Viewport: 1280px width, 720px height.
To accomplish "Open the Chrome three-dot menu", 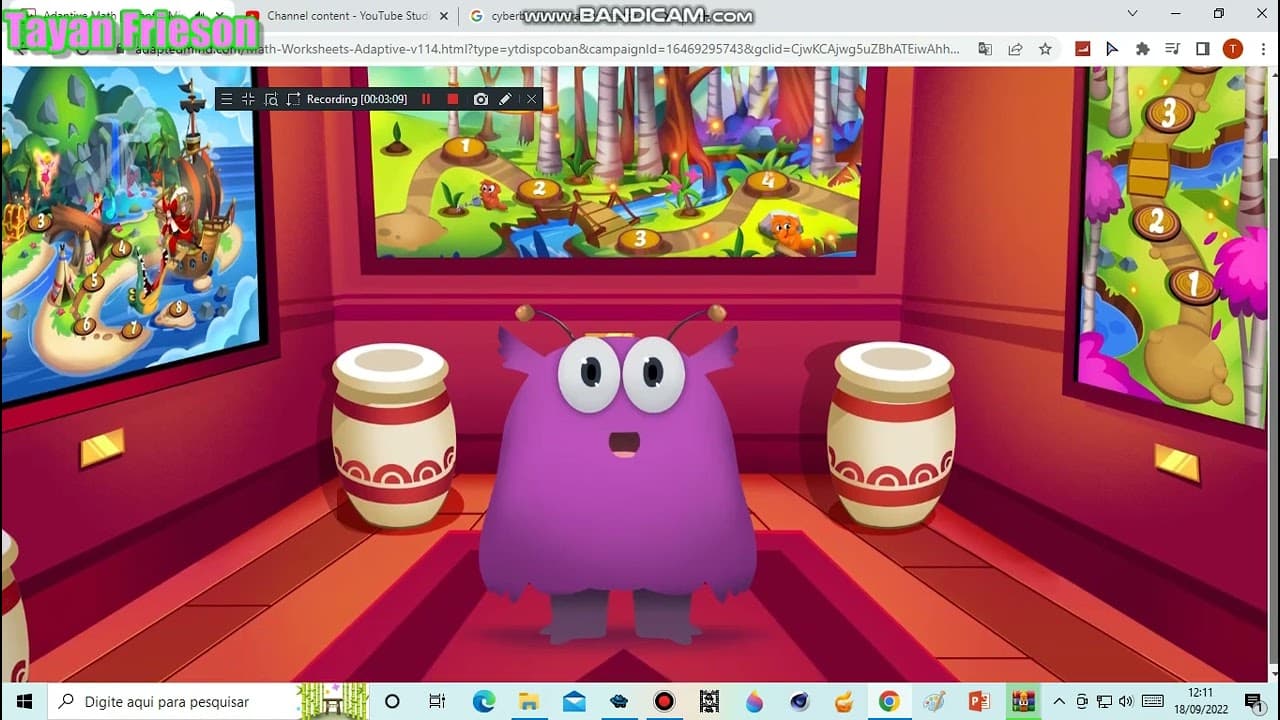I will click(x=1262, y=49).
